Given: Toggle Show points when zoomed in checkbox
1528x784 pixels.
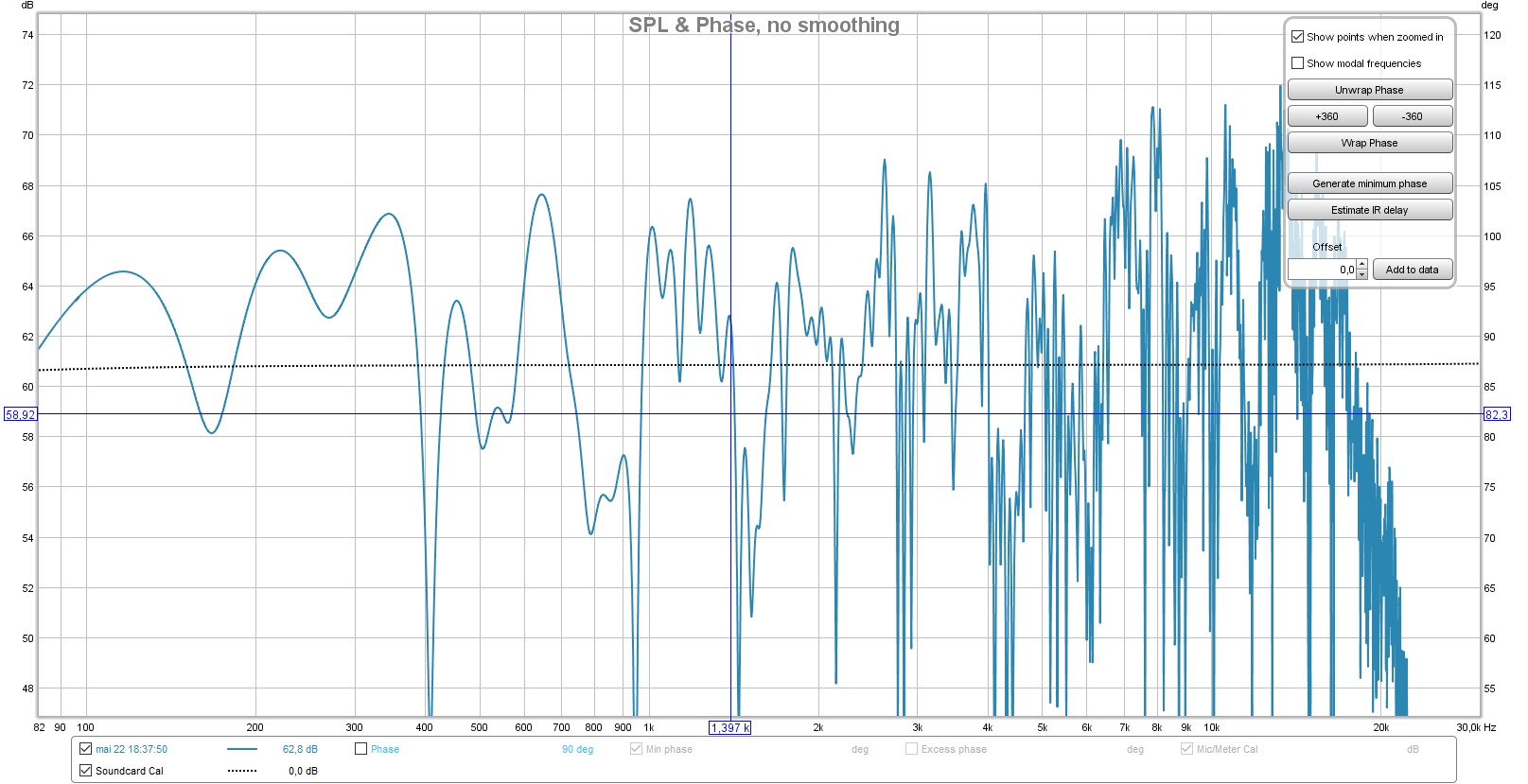Looking at the screenshot, I should pos(1298,37).
